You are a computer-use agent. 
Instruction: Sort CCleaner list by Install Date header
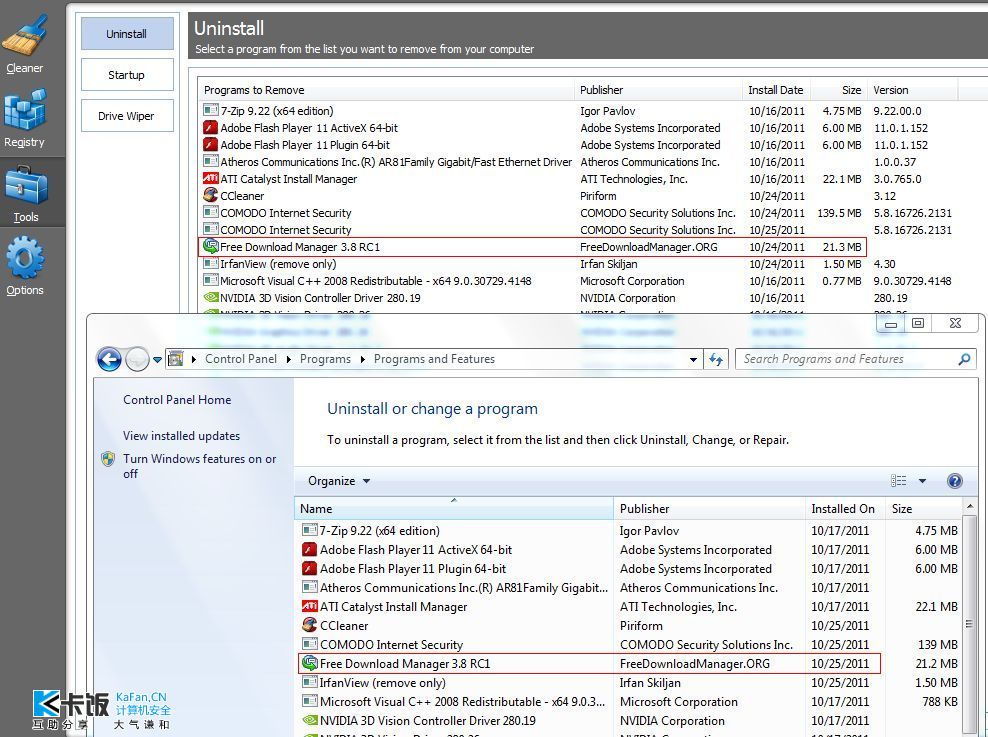pyautogui.click(x=776, y=90)
